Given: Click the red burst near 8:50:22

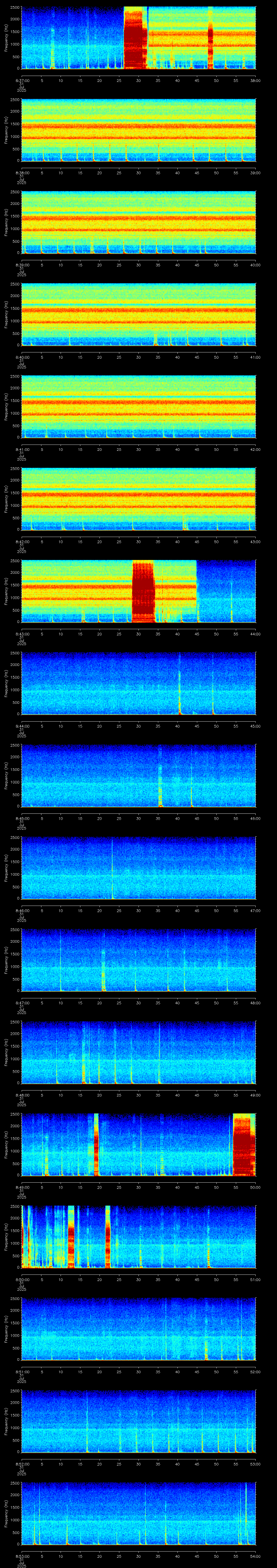Looking at the screenshot, I should click(108, 1237).
